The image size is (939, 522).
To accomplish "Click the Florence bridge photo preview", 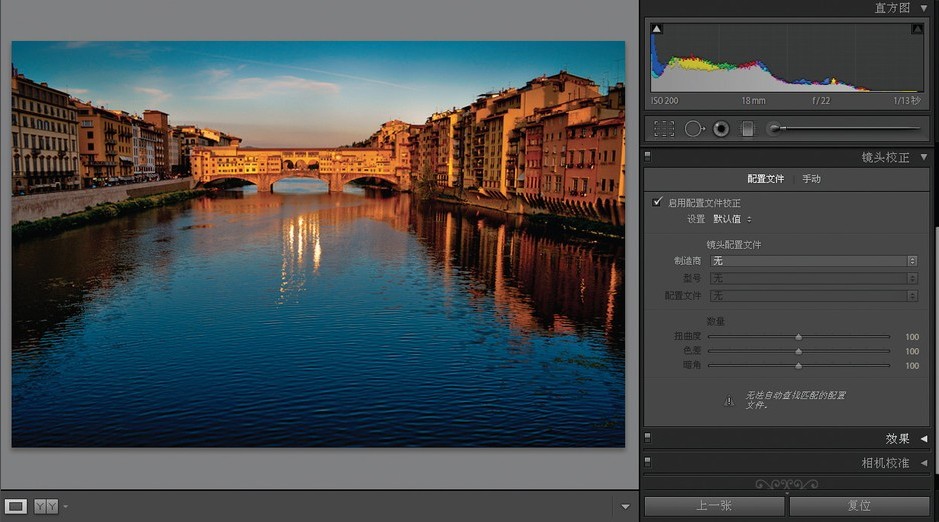I will (318, 244).
